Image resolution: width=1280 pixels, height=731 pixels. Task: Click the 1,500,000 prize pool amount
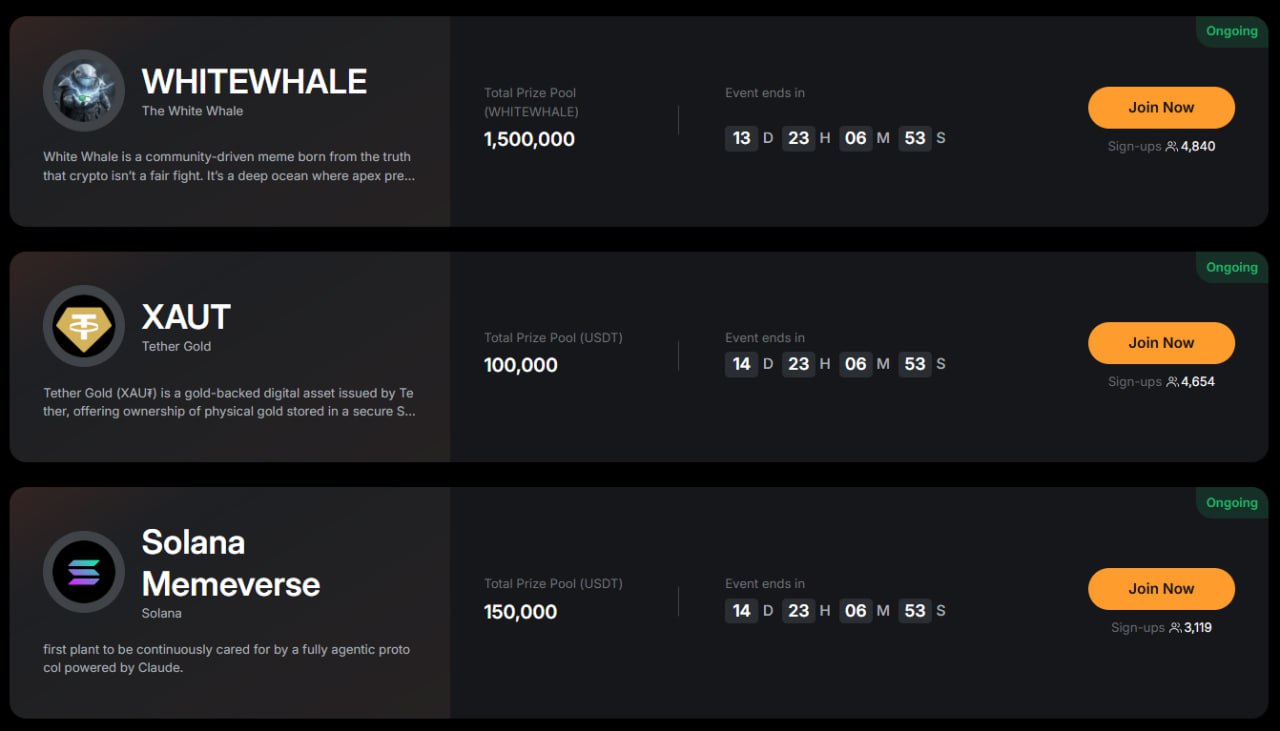[529, 140]
